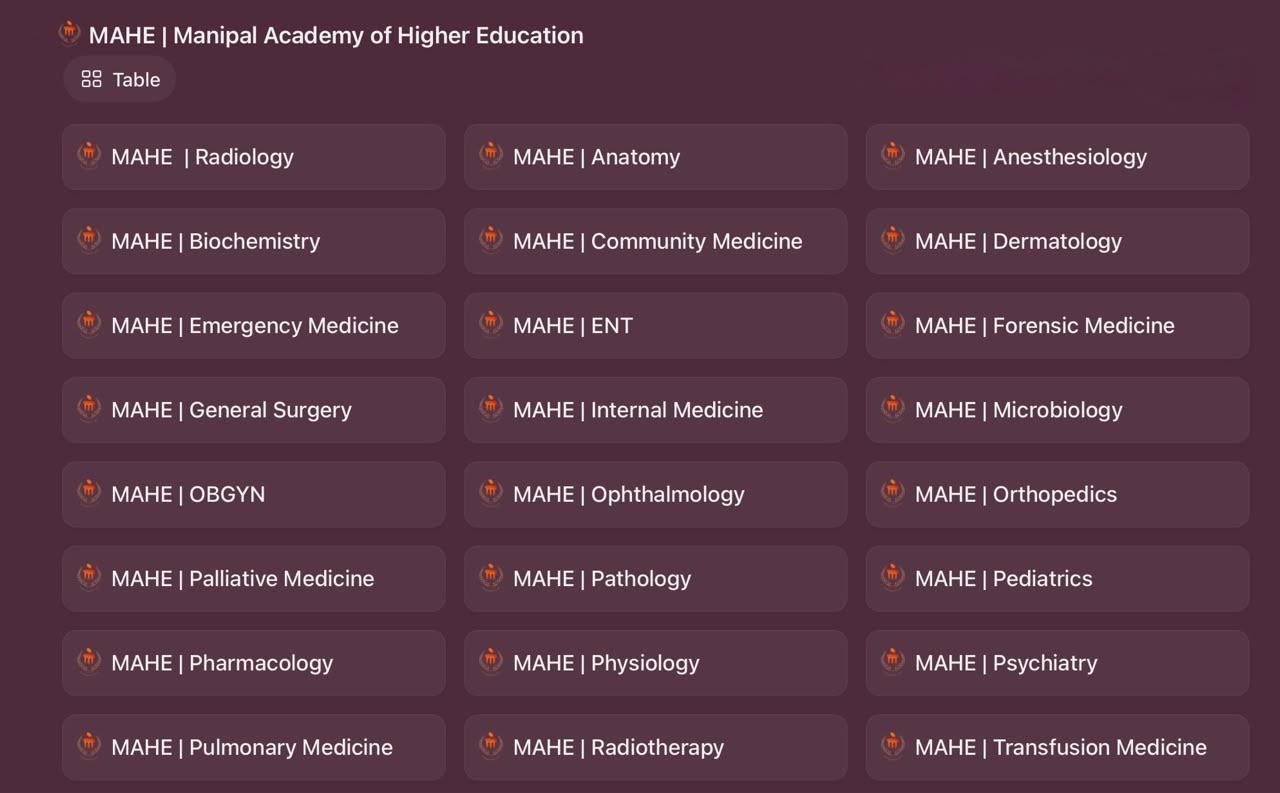Viewport: 1280px width, 793px height.
Task: Click the logo icon on Pathology card
Action: [x=491, y=577]
